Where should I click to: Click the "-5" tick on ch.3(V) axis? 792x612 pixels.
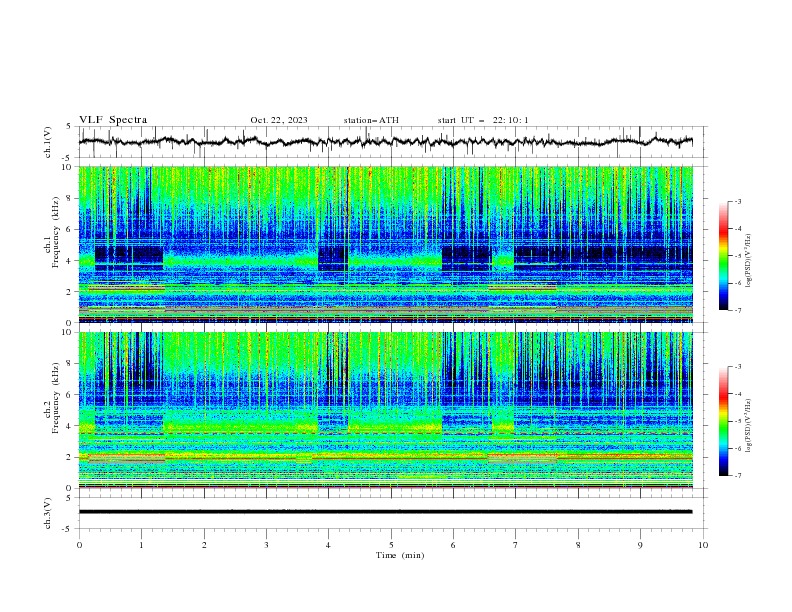click(67, 529)
